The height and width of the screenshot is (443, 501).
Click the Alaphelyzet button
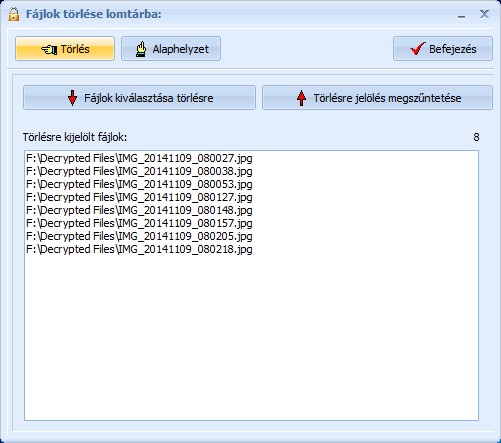(x=171, y=49)
